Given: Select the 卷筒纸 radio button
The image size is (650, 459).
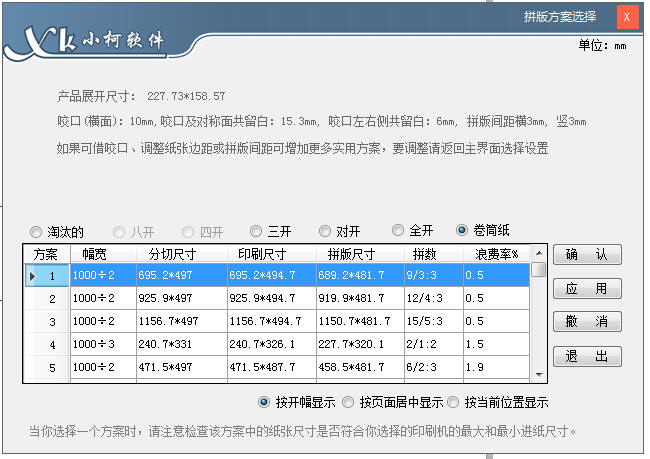Looking at the screenshot, I should [462, 230].
